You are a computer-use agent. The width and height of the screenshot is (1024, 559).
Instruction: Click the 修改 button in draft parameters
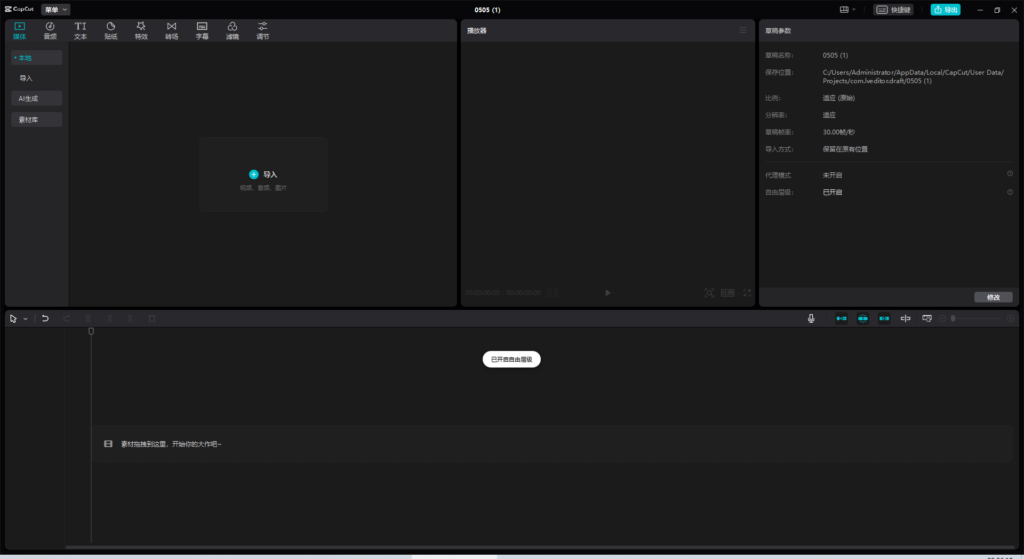tap(993, 297)
